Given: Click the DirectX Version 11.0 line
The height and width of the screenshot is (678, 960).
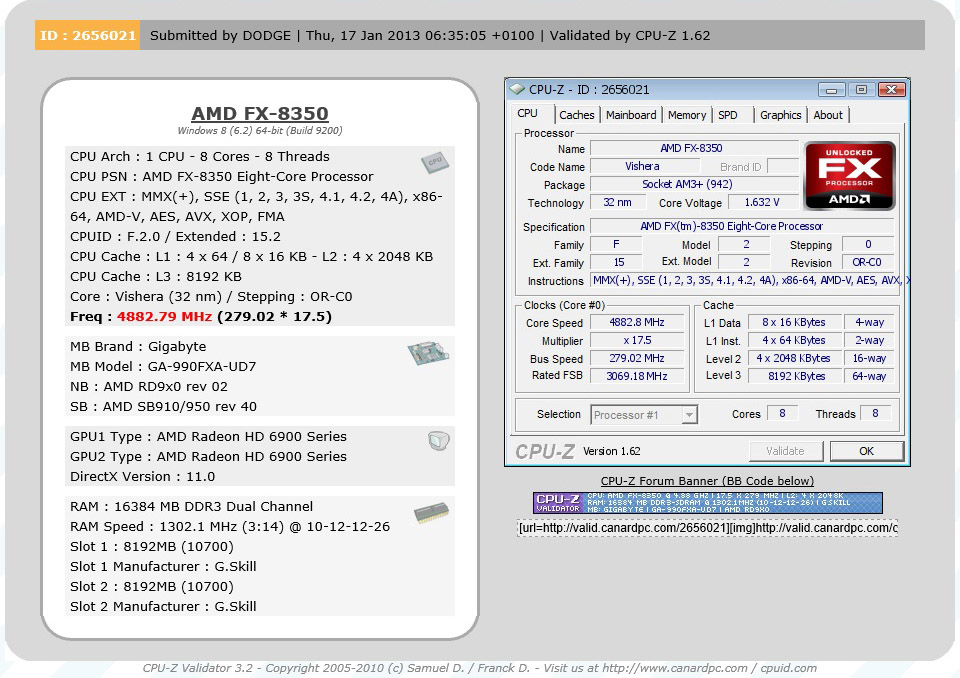Looking at the screenshot, I should (x=142, y=476).
